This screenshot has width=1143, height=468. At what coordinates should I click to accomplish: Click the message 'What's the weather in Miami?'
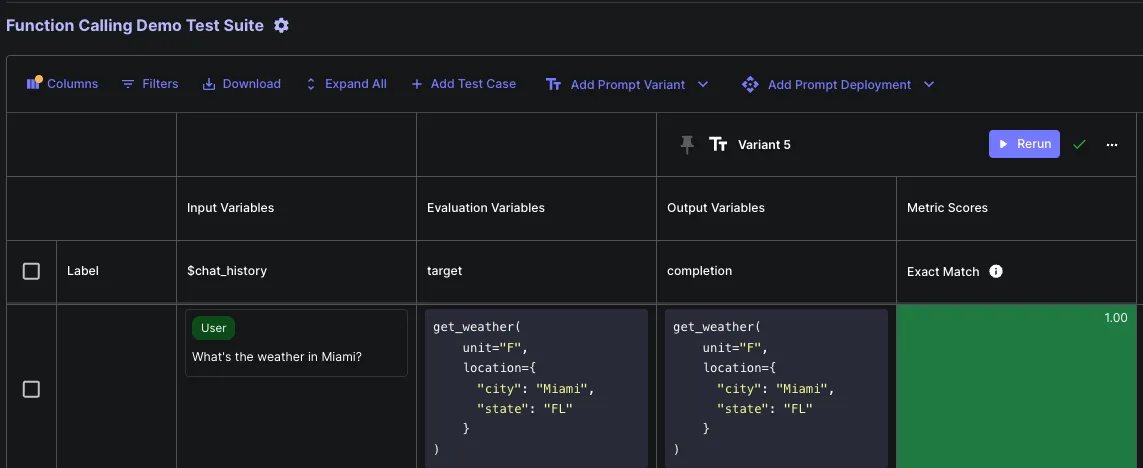pyautogui.click(x=277, y=357)
